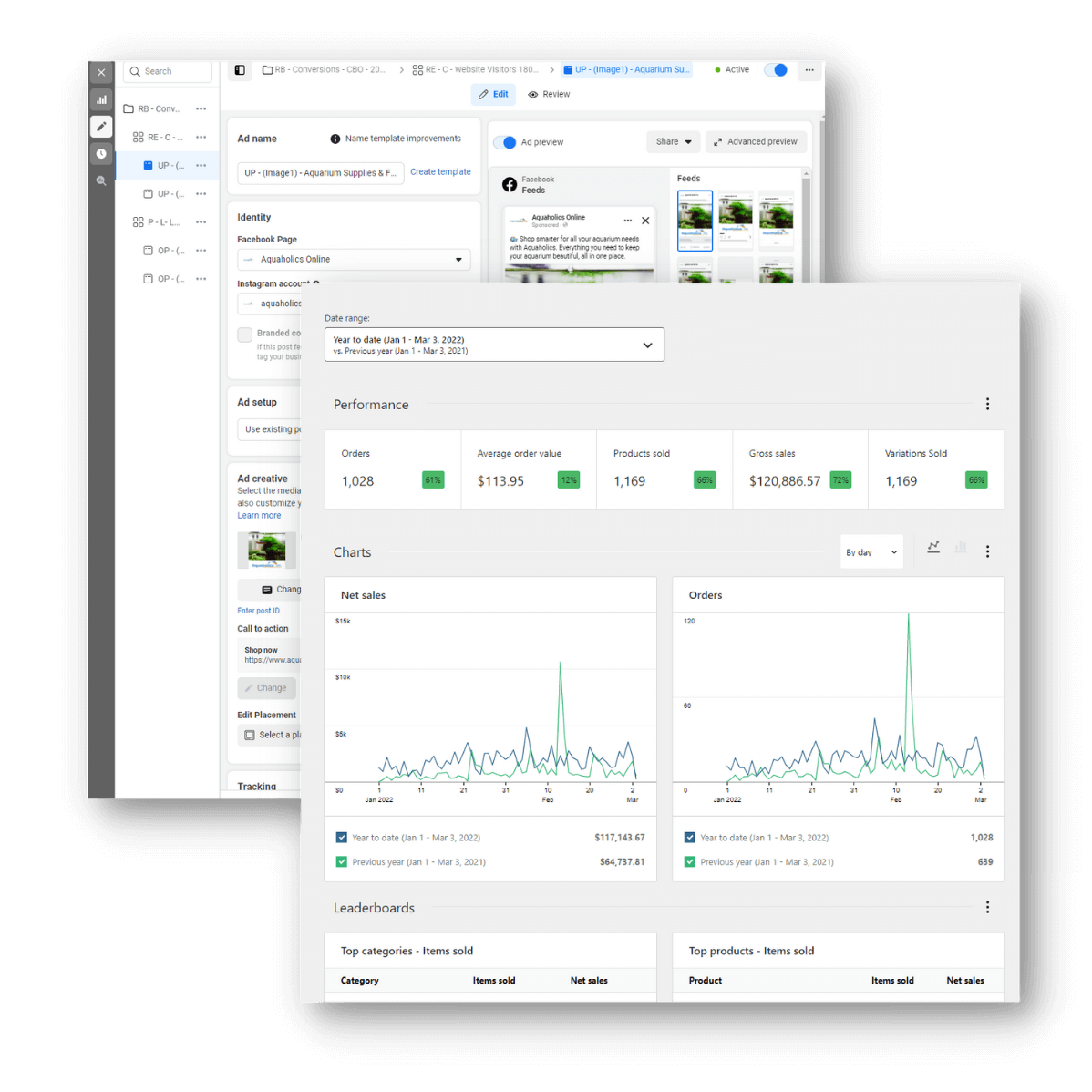1092x1092 pixels.
Task: Select the Edit tab
Action: (x=493, y=94)
